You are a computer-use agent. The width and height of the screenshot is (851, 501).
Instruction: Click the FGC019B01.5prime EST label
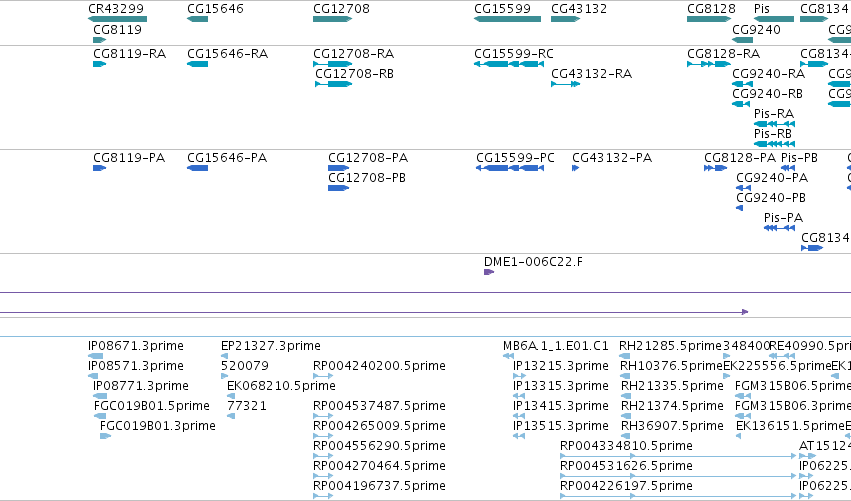click(152, 405)
